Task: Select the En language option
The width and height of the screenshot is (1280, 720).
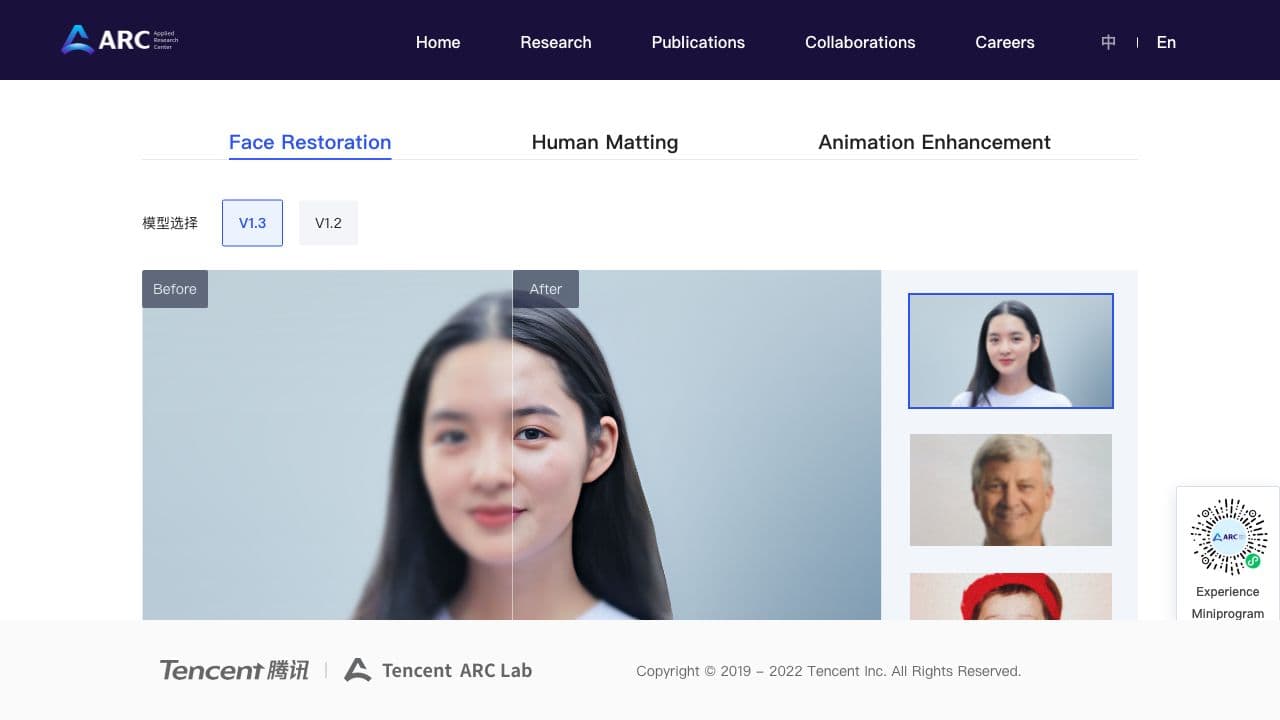Action: pyautogui.click(x=1166, y=42)
